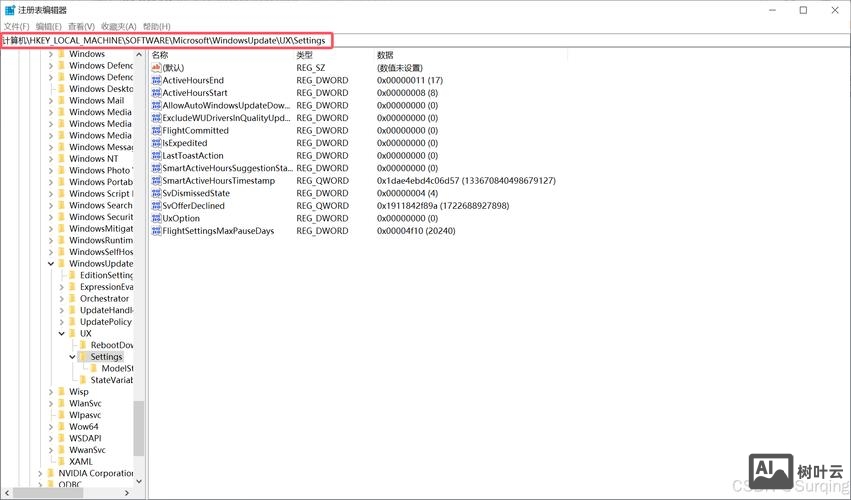Click the ActiveHoursEnd value icon
The width and height of the screenshot is (851, 500).
coord(156,80)
